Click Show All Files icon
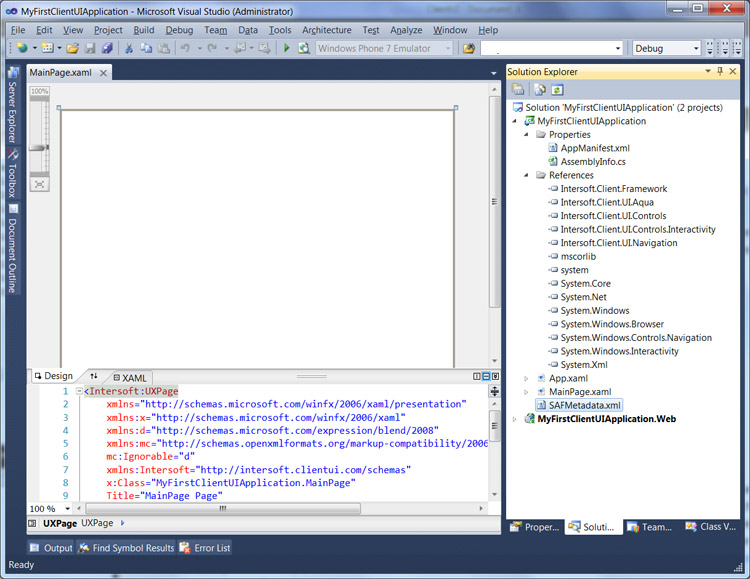The width and height of the screenshot is (750, 579). point(539,89)
